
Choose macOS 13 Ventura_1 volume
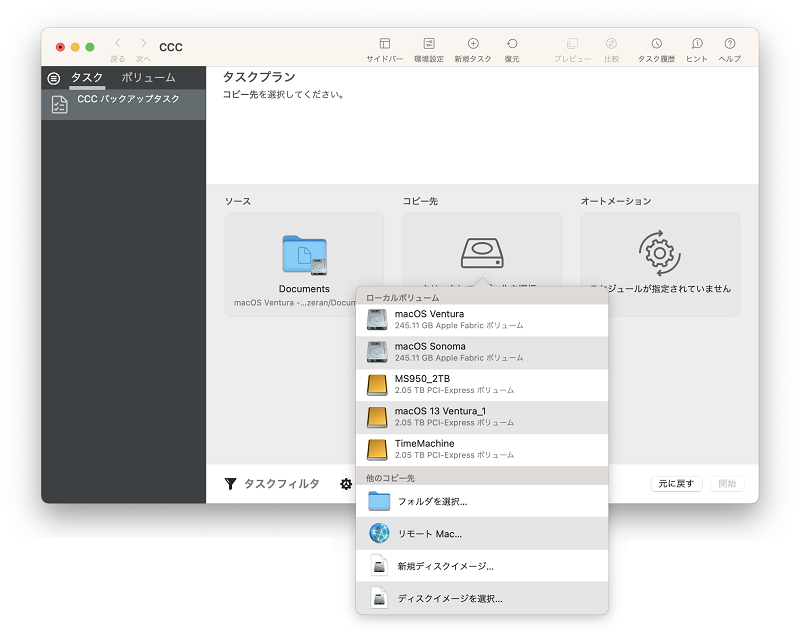coord(482,417)
